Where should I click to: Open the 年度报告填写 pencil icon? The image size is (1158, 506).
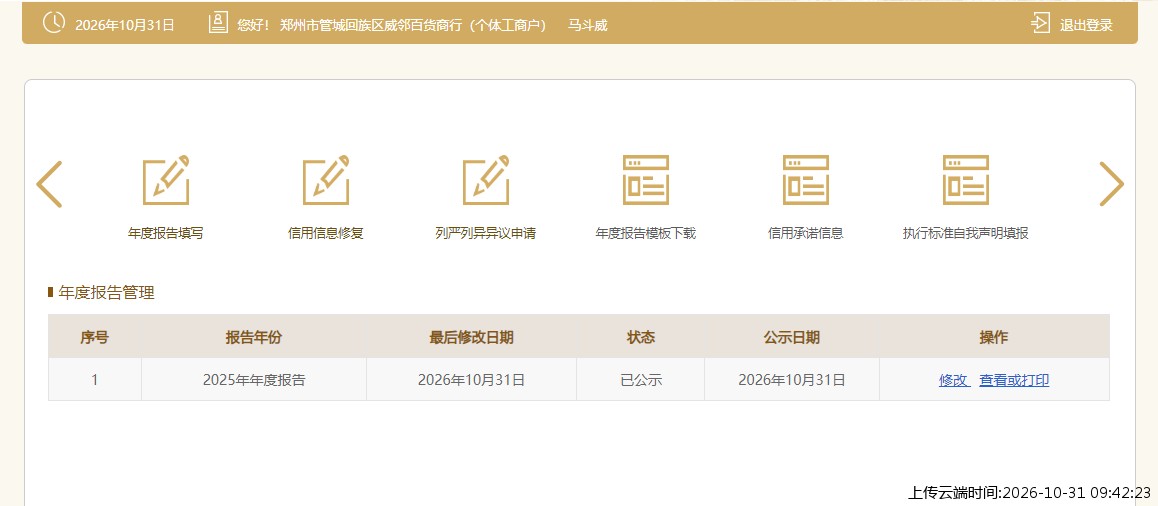coord(166,180)
